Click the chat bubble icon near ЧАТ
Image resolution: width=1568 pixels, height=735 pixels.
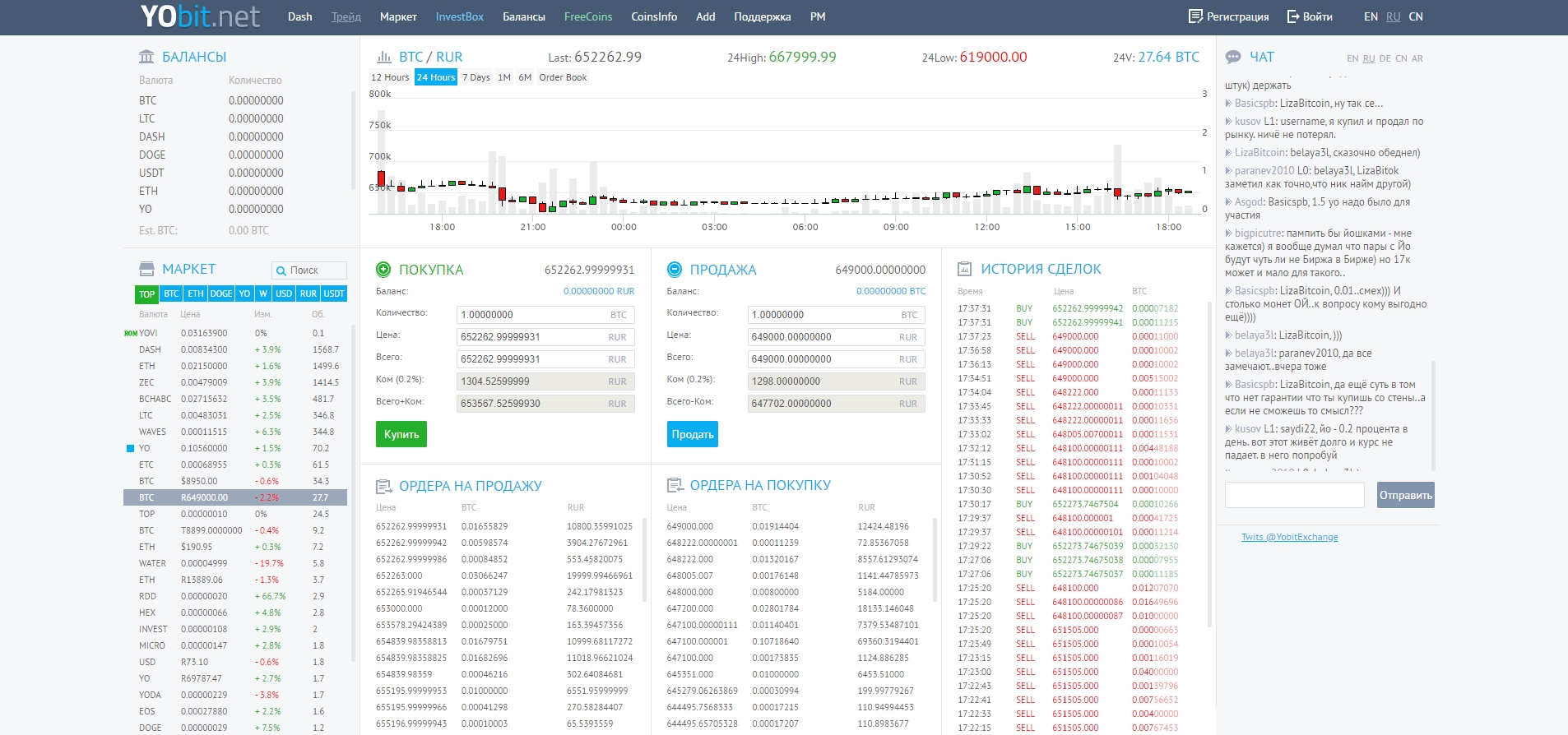point(1233,57)
